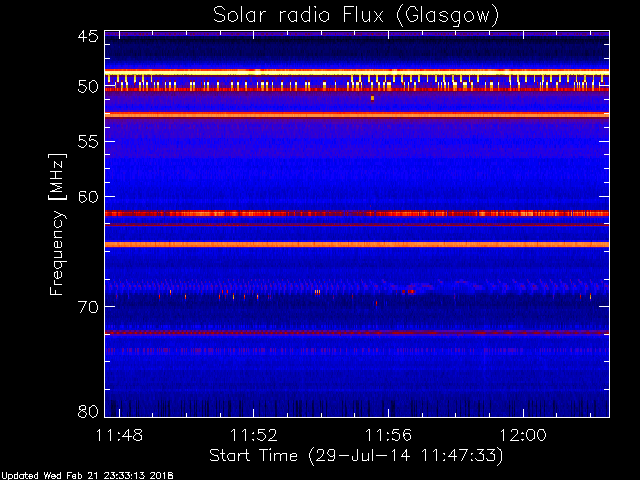
Task: Click the speckled red-orange band near 61.5 MHz
Action: 357,213
